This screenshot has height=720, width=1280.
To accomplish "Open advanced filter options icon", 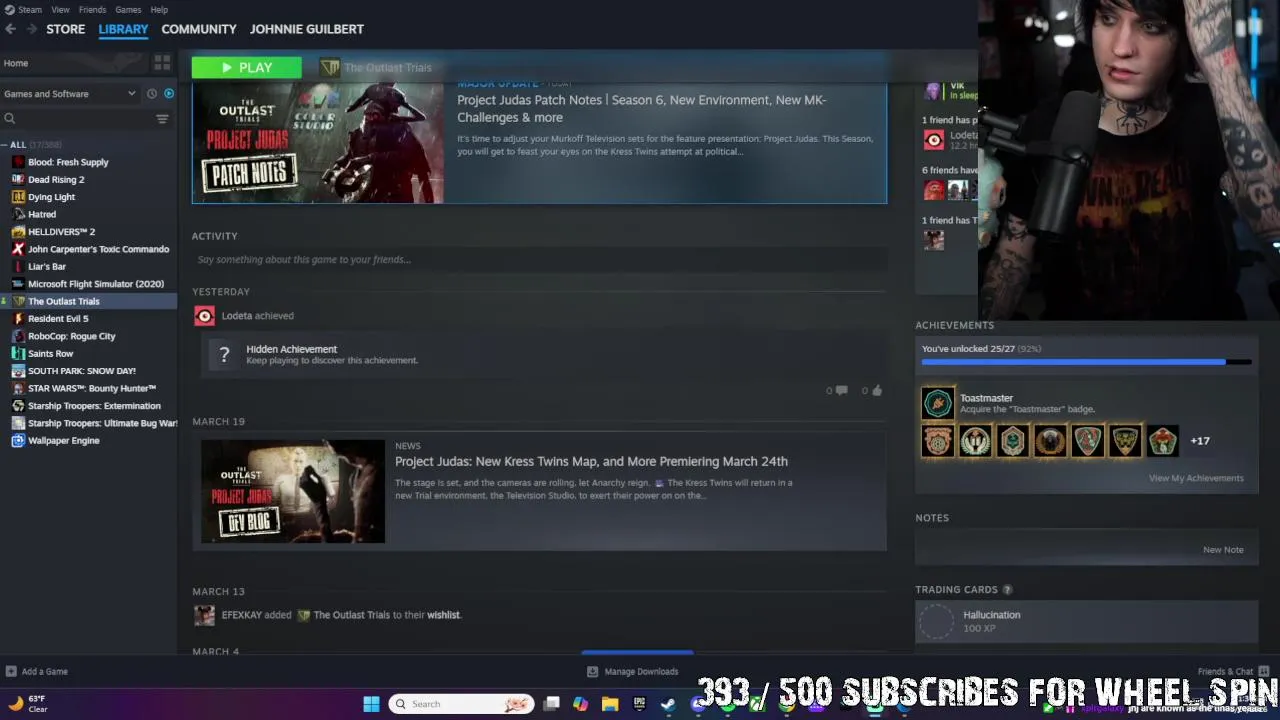I will pos(162,119).
